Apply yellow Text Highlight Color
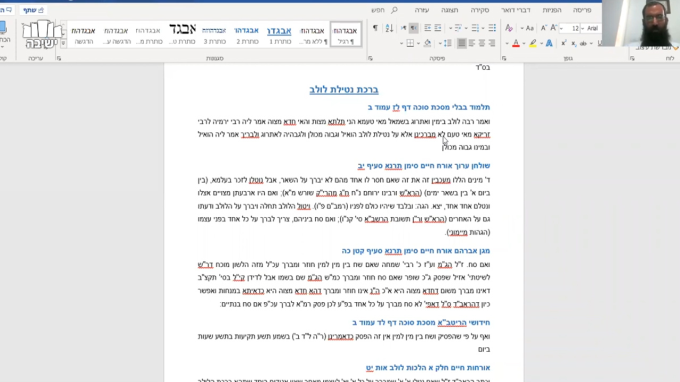The image size is (680, 382). pyautogui.click(x=533, y=43)
